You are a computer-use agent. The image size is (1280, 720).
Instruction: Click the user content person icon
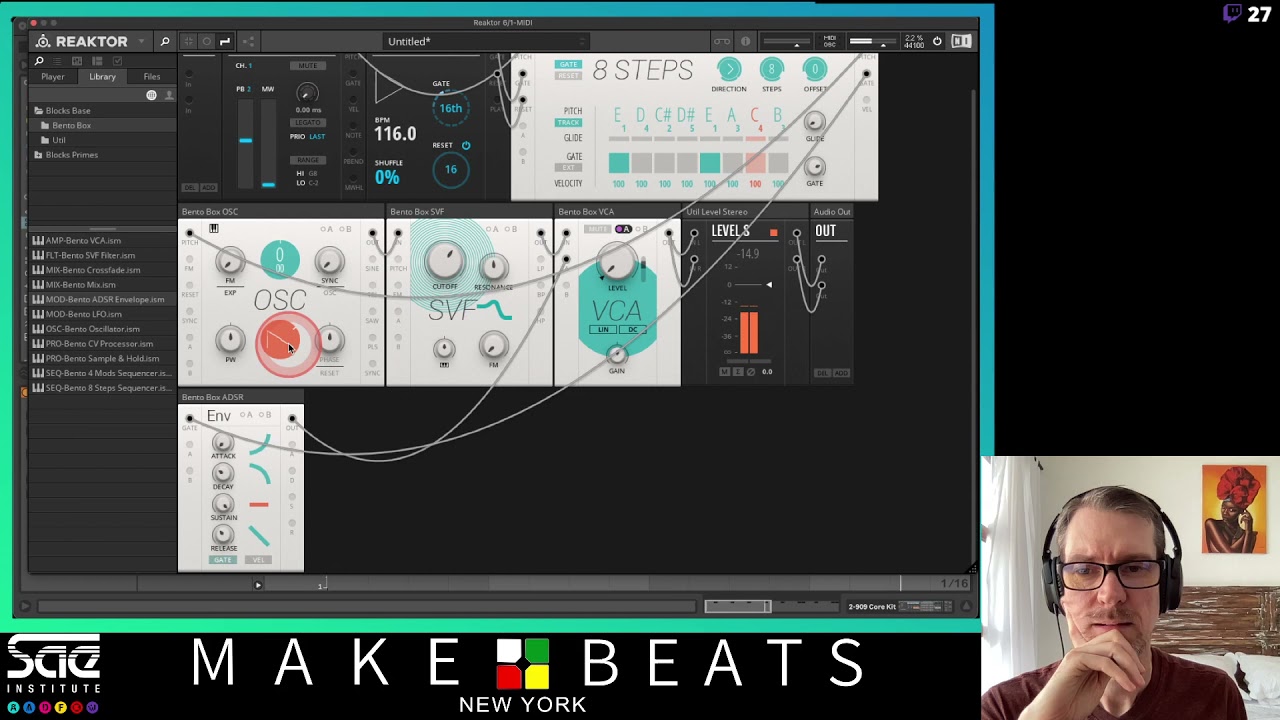pyautogui.click(x=168, y=95)
